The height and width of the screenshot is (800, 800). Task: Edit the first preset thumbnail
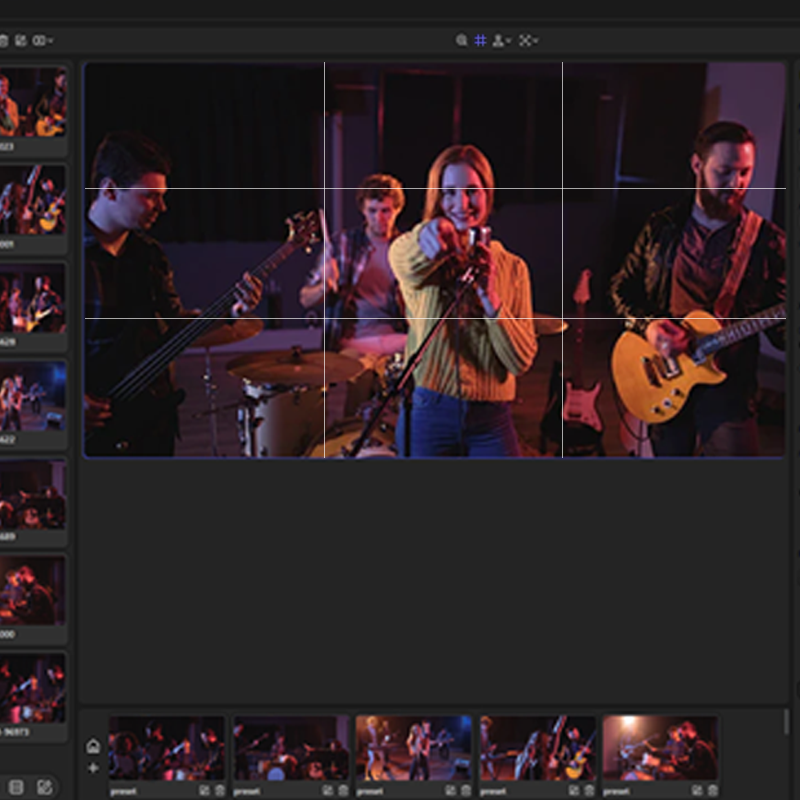pos(204,790)
